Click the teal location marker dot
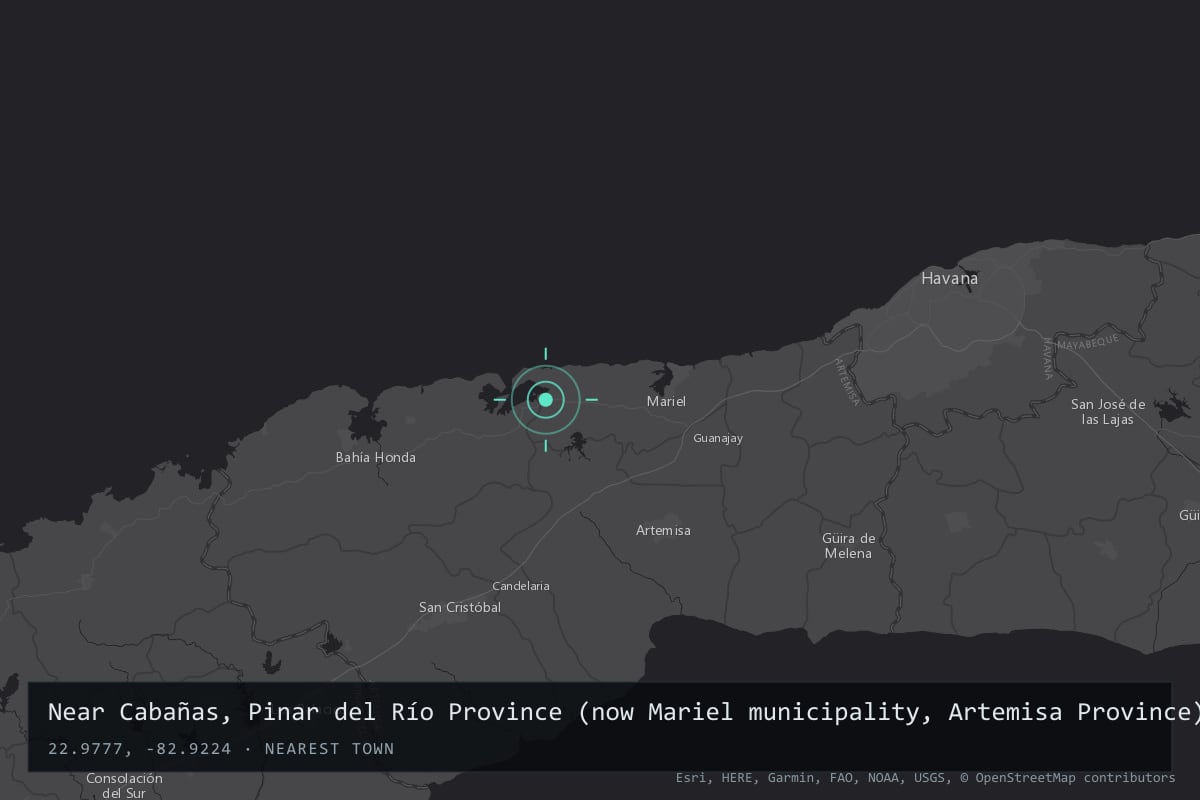The height and width of the screenshot is (800, 1200). pos(545,399)
